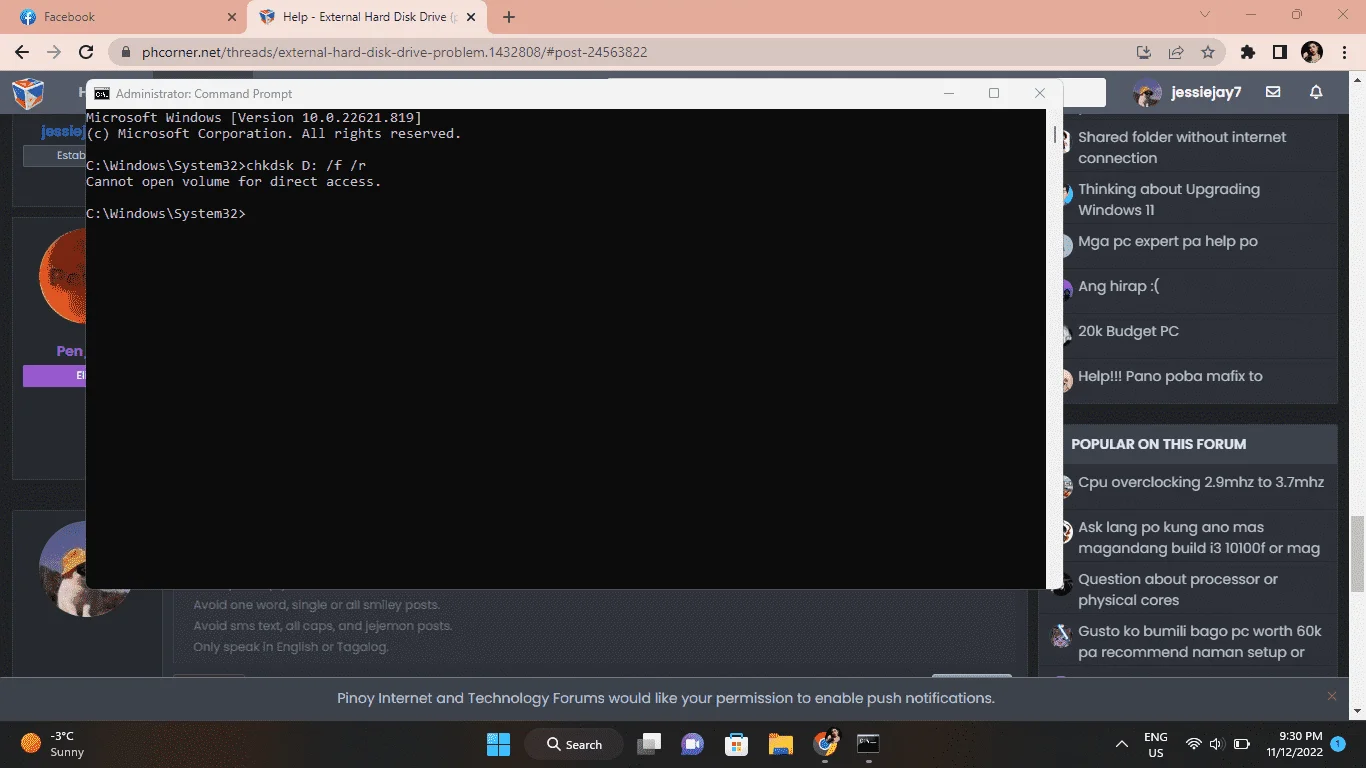Open 'Mga pc expert pa help po' thread

pyautogui.click(x=1168, y=241)
